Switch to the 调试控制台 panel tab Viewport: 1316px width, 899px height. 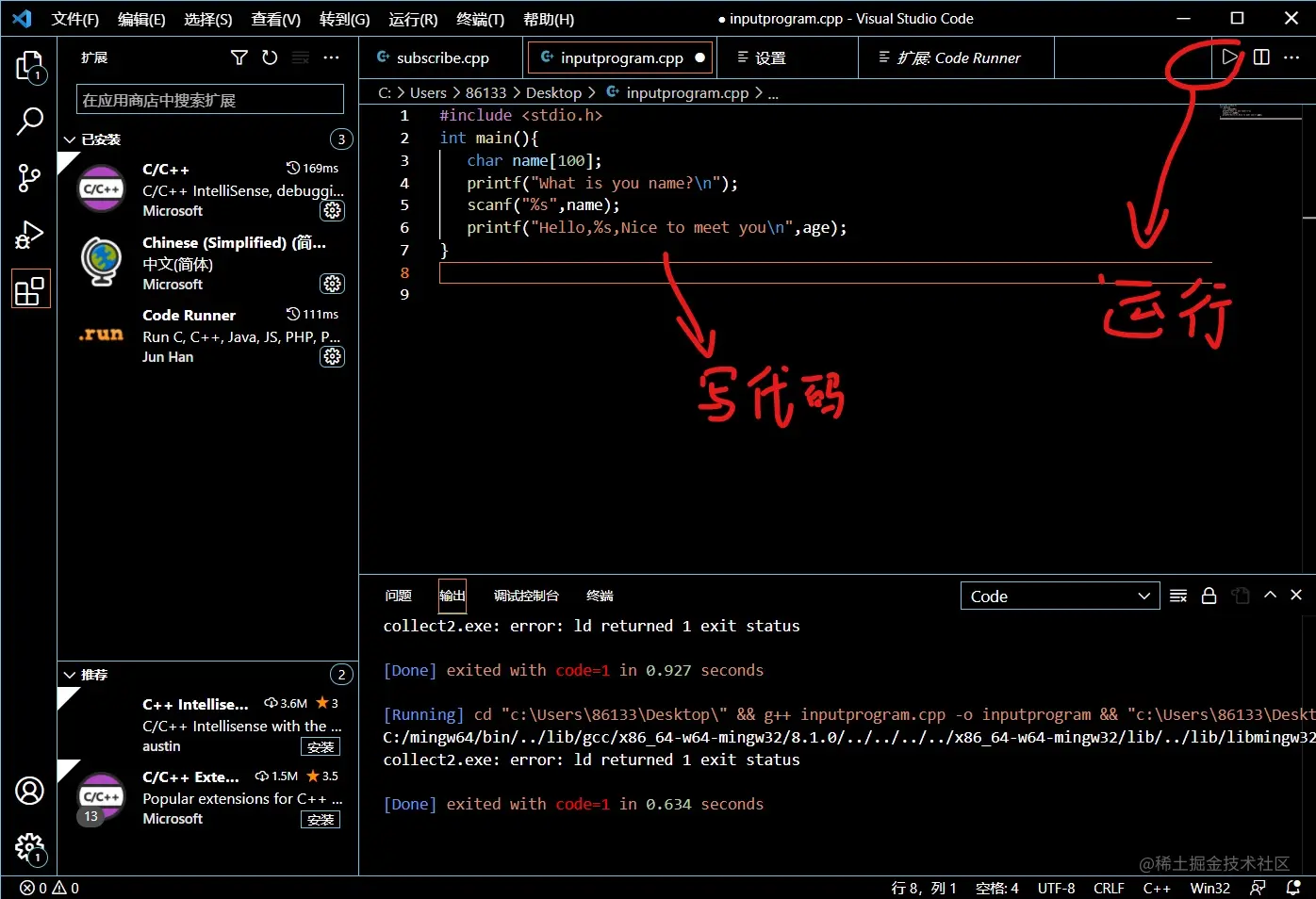[526, 596]
